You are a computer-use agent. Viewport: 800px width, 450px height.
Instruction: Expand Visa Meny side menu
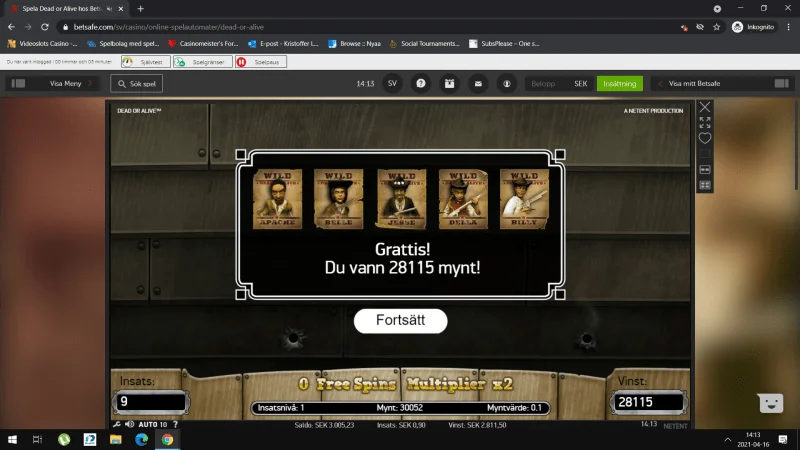click(x=71, y=84)
